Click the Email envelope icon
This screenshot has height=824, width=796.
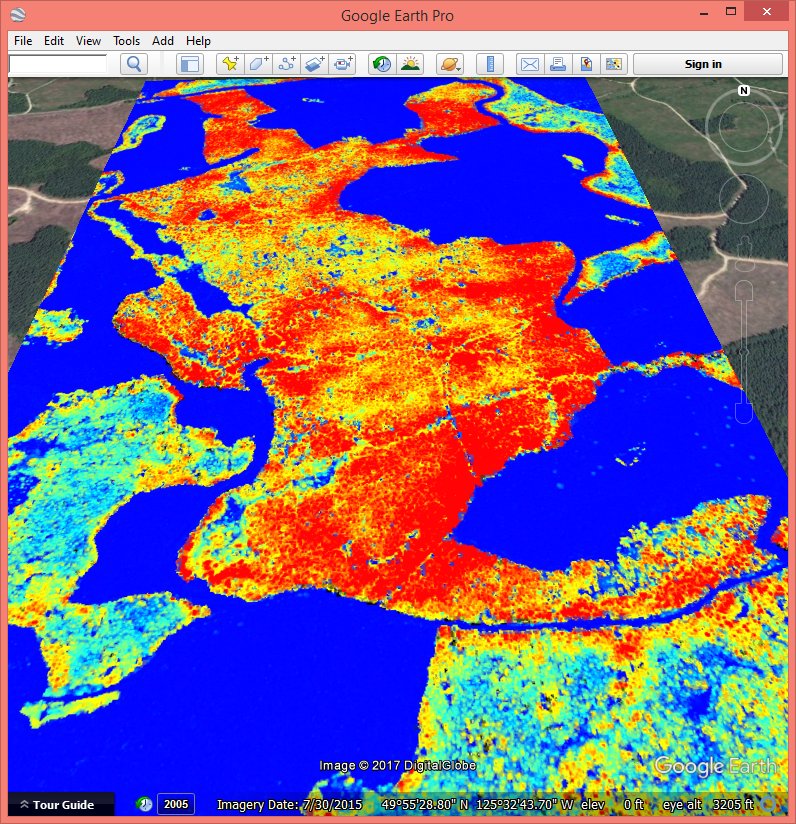(x=530, y=64)
